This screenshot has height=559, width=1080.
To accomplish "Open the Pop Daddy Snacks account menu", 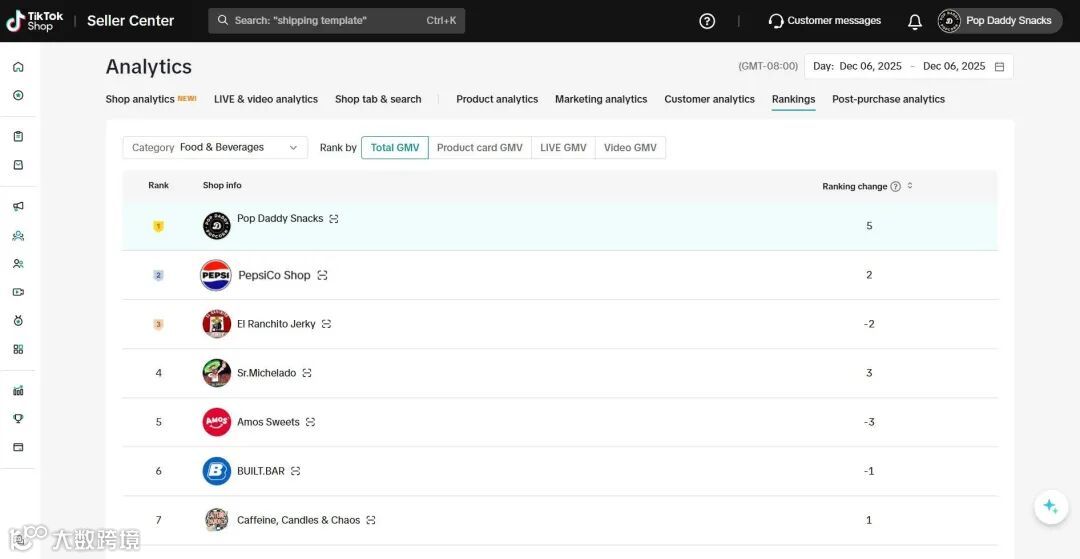I will pyautogui.click(x=999, y=21).
